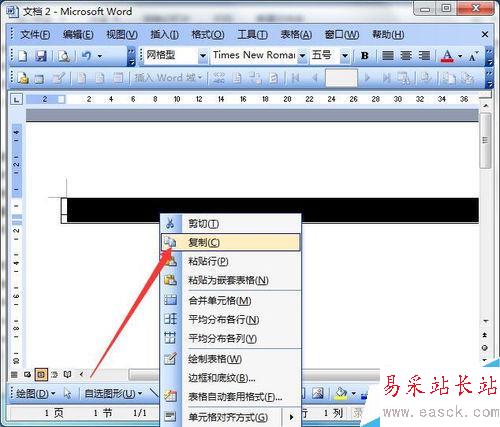
Task: Open the 五号 font size dropdown
Action: coord(345,56)
